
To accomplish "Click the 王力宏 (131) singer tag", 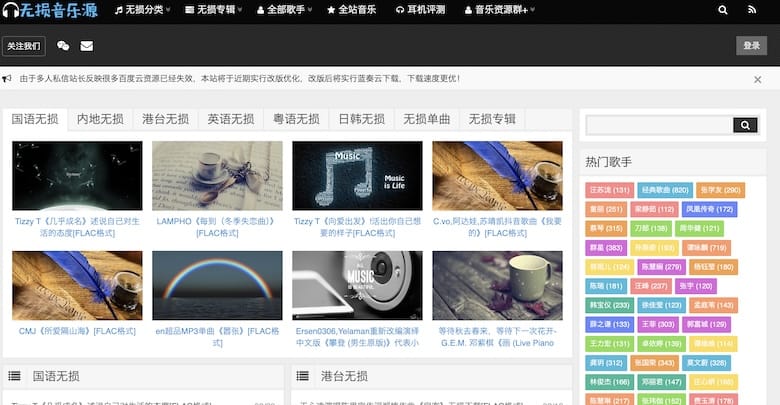I will pyautogui.click(x=609, y=343).
